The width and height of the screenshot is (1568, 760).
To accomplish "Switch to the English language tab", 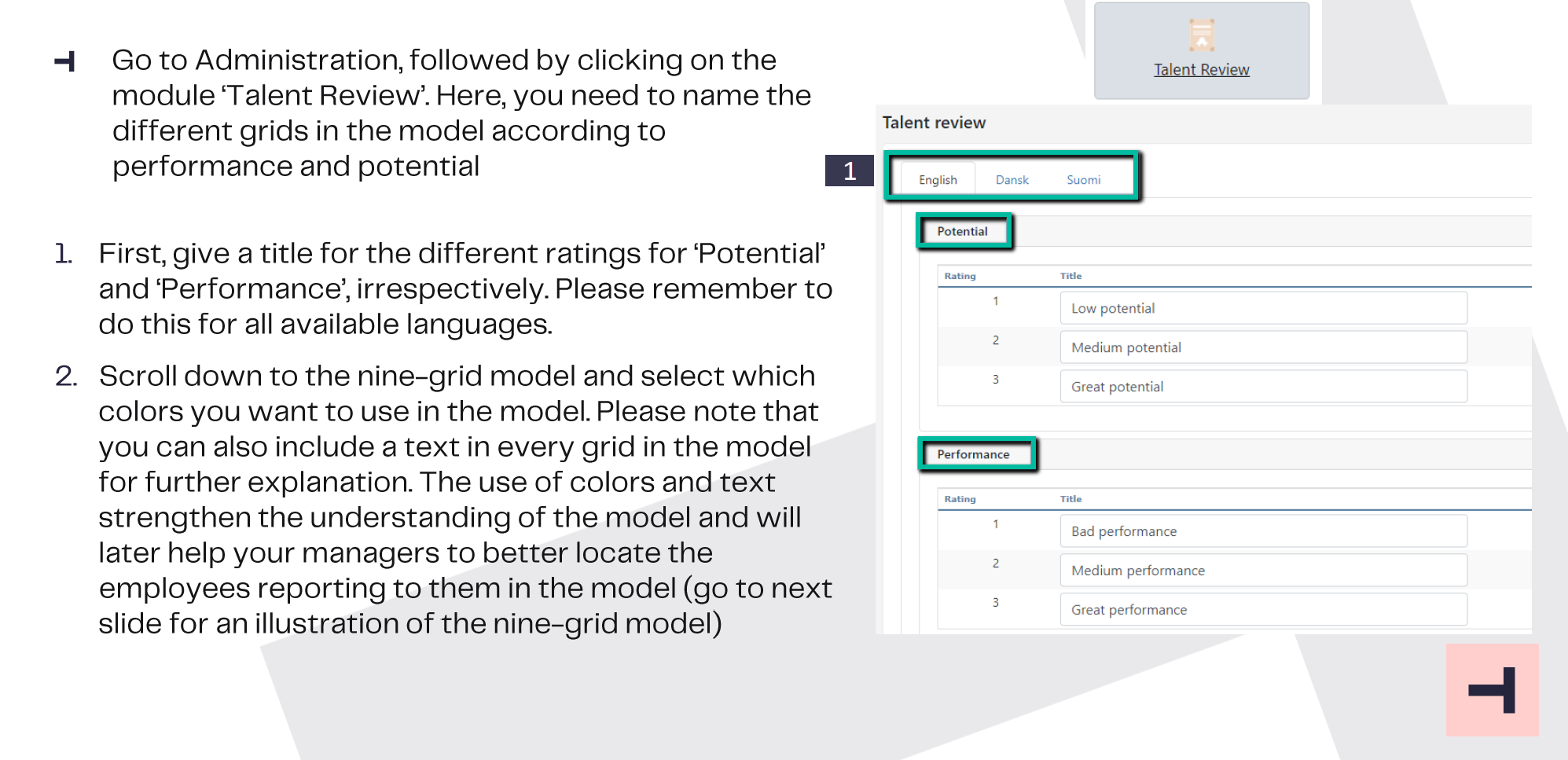I will click(x=938, y=180).
